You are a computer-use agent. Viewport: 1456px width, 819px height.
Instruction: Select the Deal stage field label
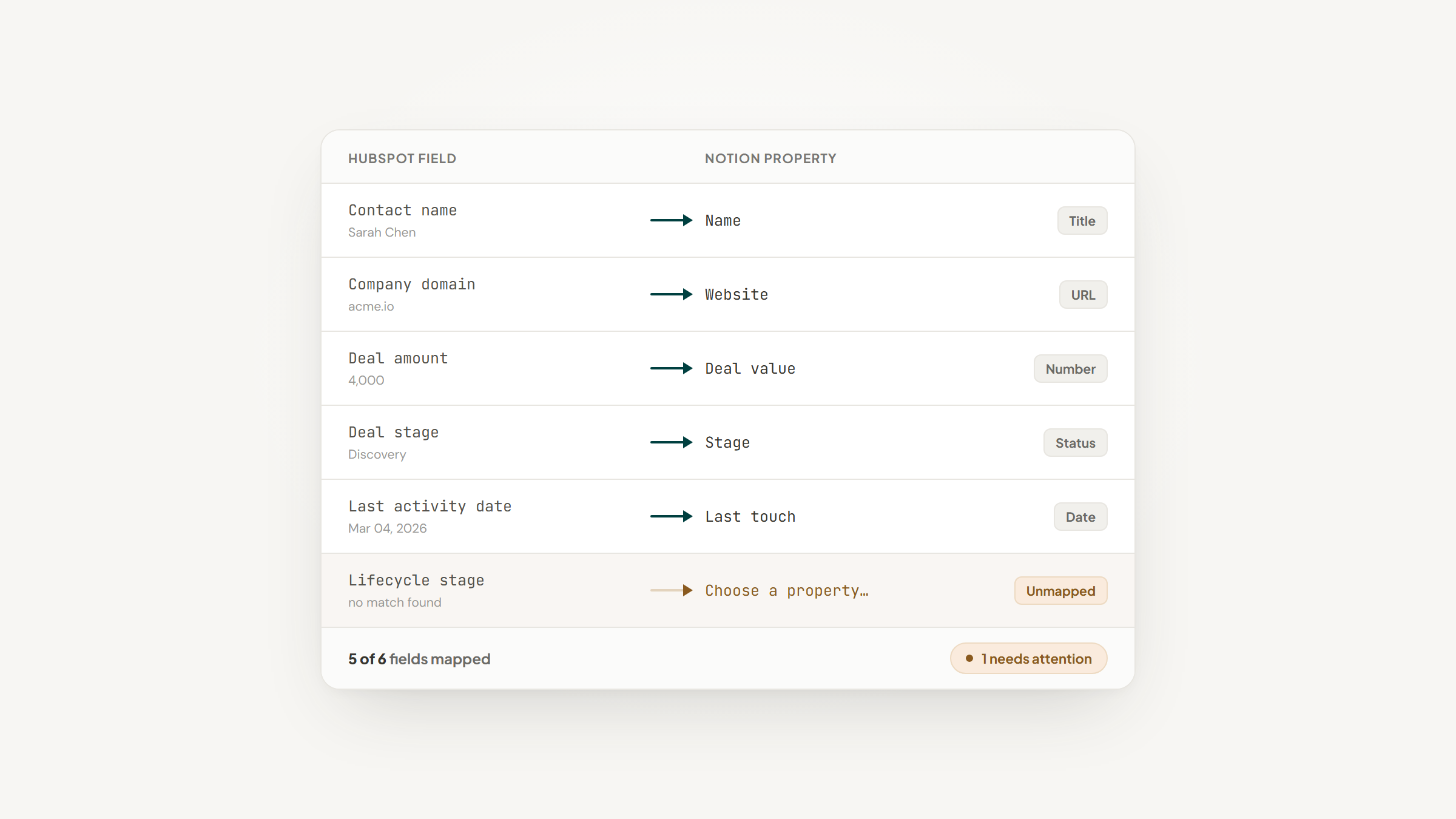click(393, 433)
